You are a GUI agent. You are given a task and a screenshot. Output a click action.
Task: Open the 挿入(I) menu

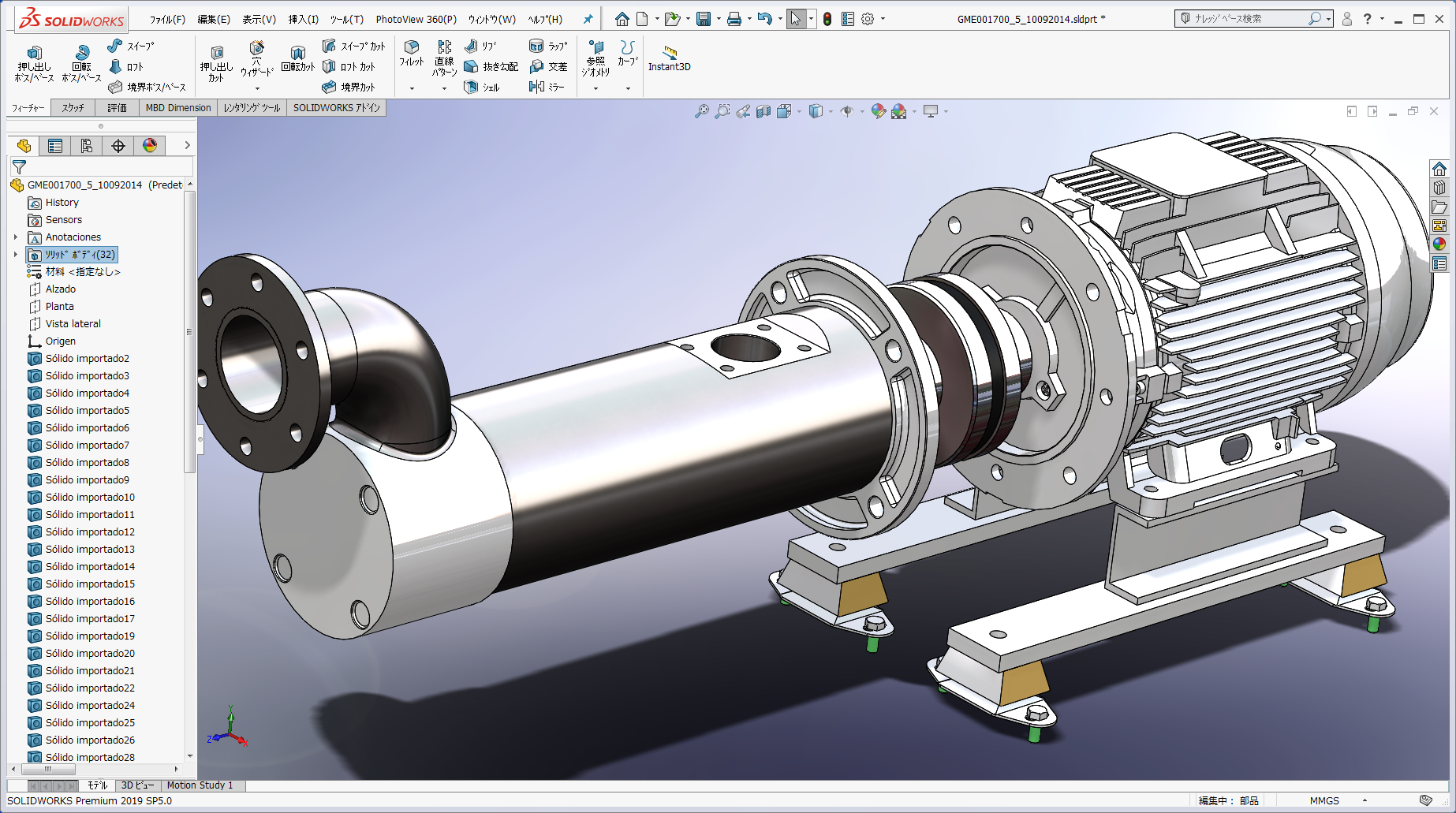[x=302, y=18]
